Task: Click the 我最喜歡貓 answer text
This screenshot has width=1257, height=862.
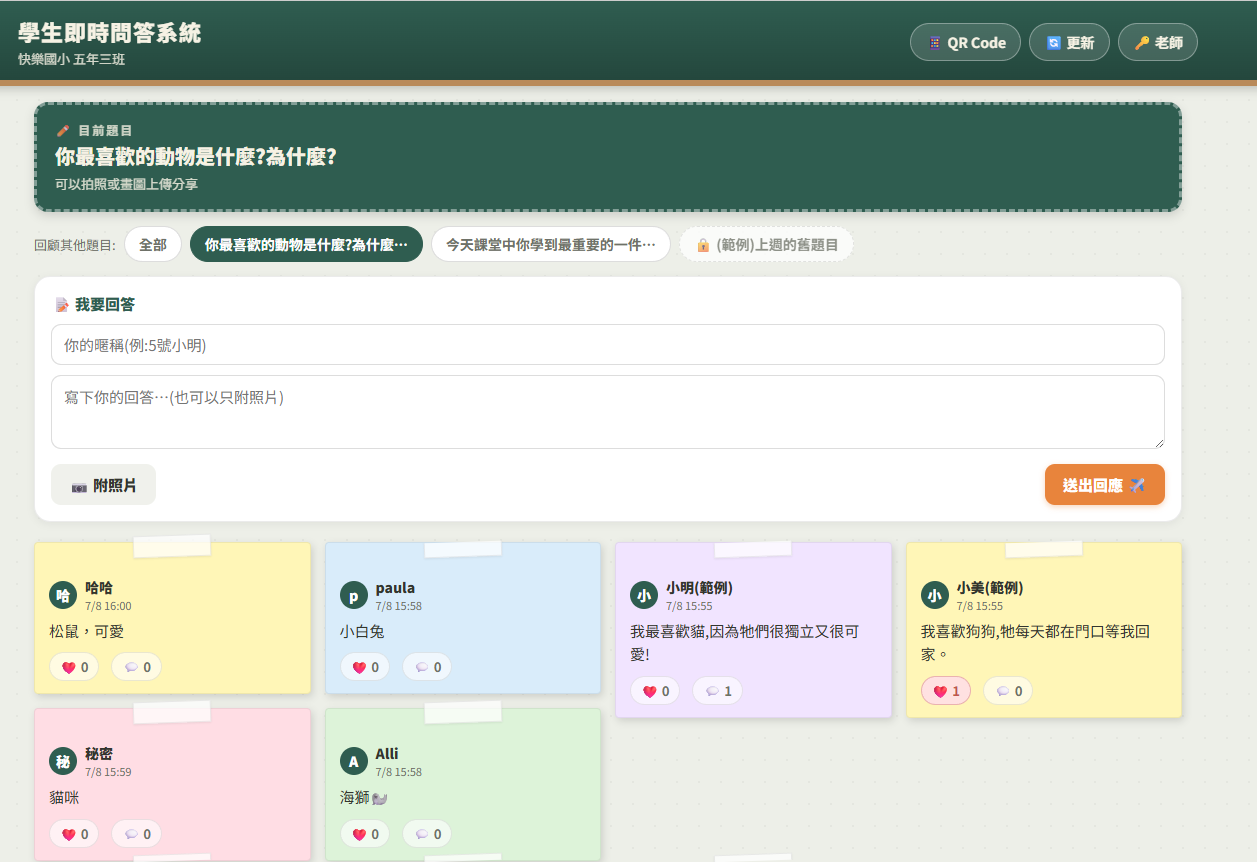Action: click(745, 643)
